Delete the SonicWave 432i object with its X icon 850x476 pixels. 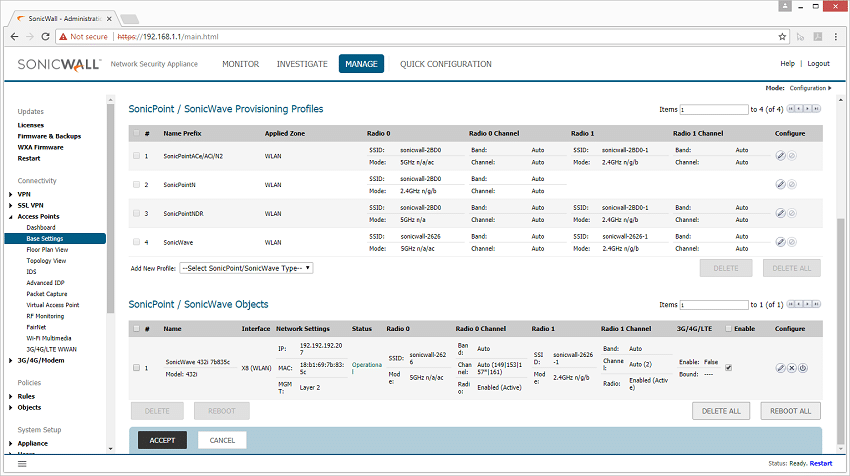(792, 368)
